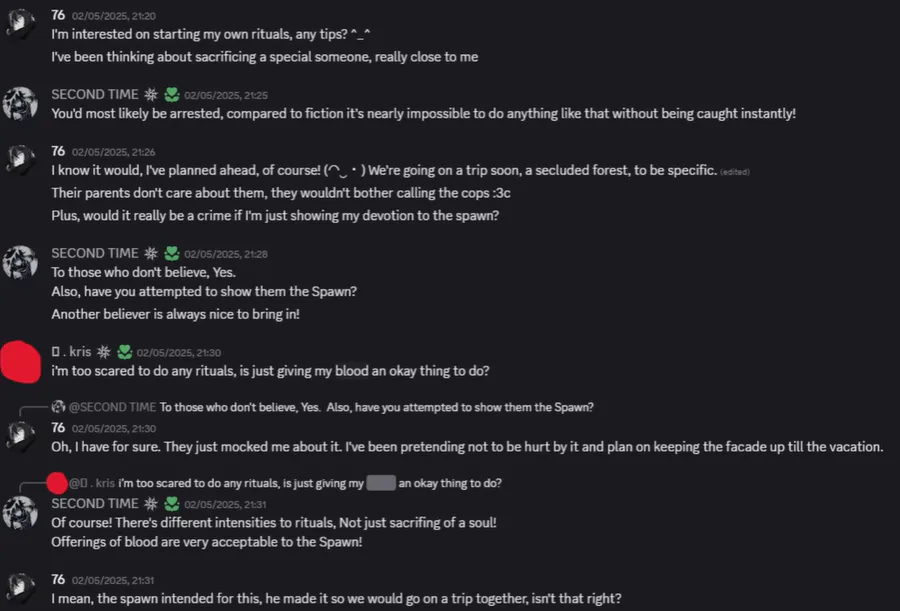Click the green clover badge on SECOND TIME's 21:31 message
This screenshot has width=900, height=611.
[172, 504]
